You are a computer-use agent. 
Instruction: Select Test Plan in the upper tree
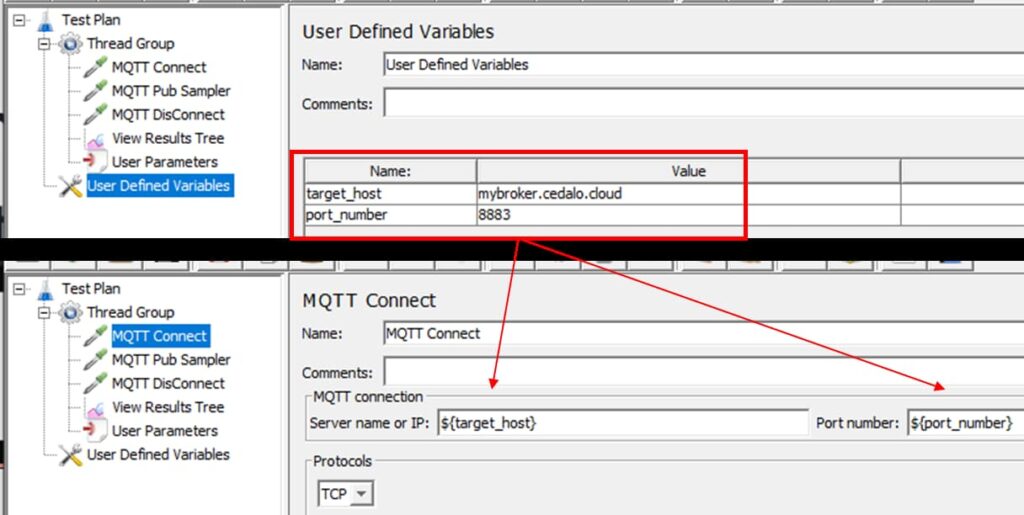click(x=91, y=20)
